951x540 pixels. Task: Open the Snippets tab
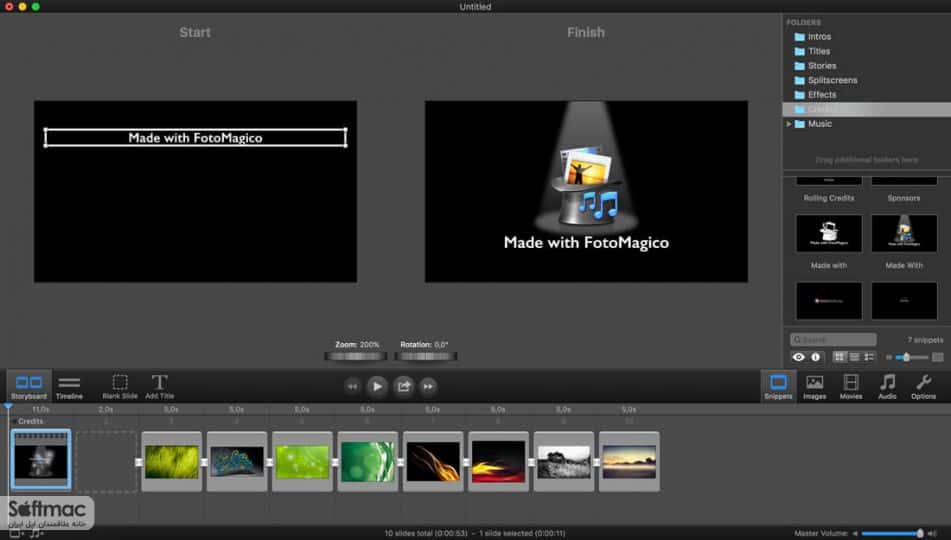pos(778,386)
